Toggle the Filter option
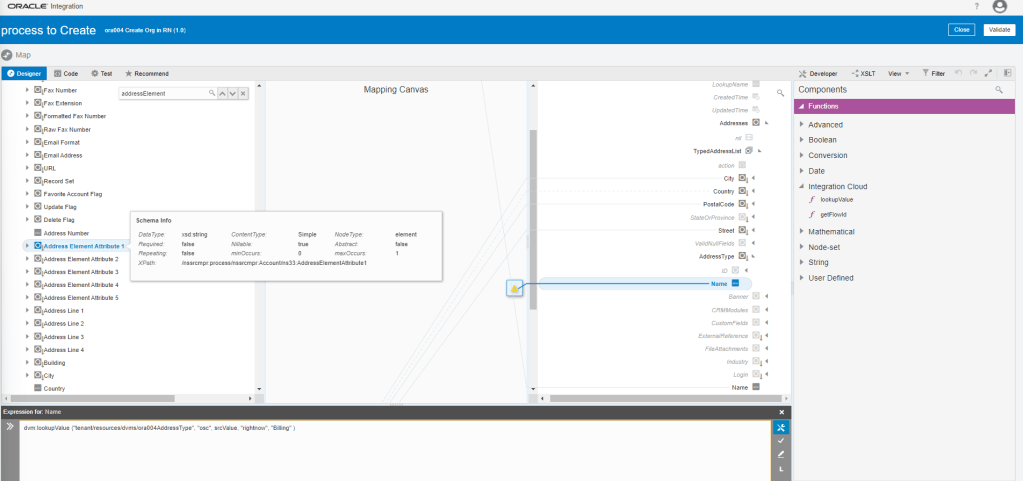Viewport: 1023px width, 481px height. tap(934, 73)
